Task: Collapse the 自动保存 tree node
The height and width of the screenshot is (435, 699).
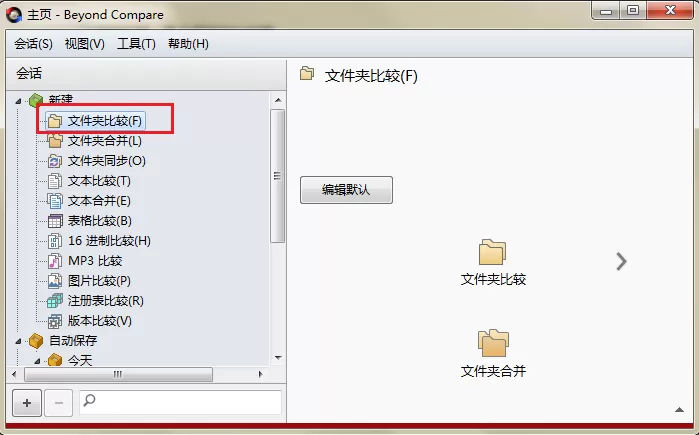Action: (x=18, y=341)
